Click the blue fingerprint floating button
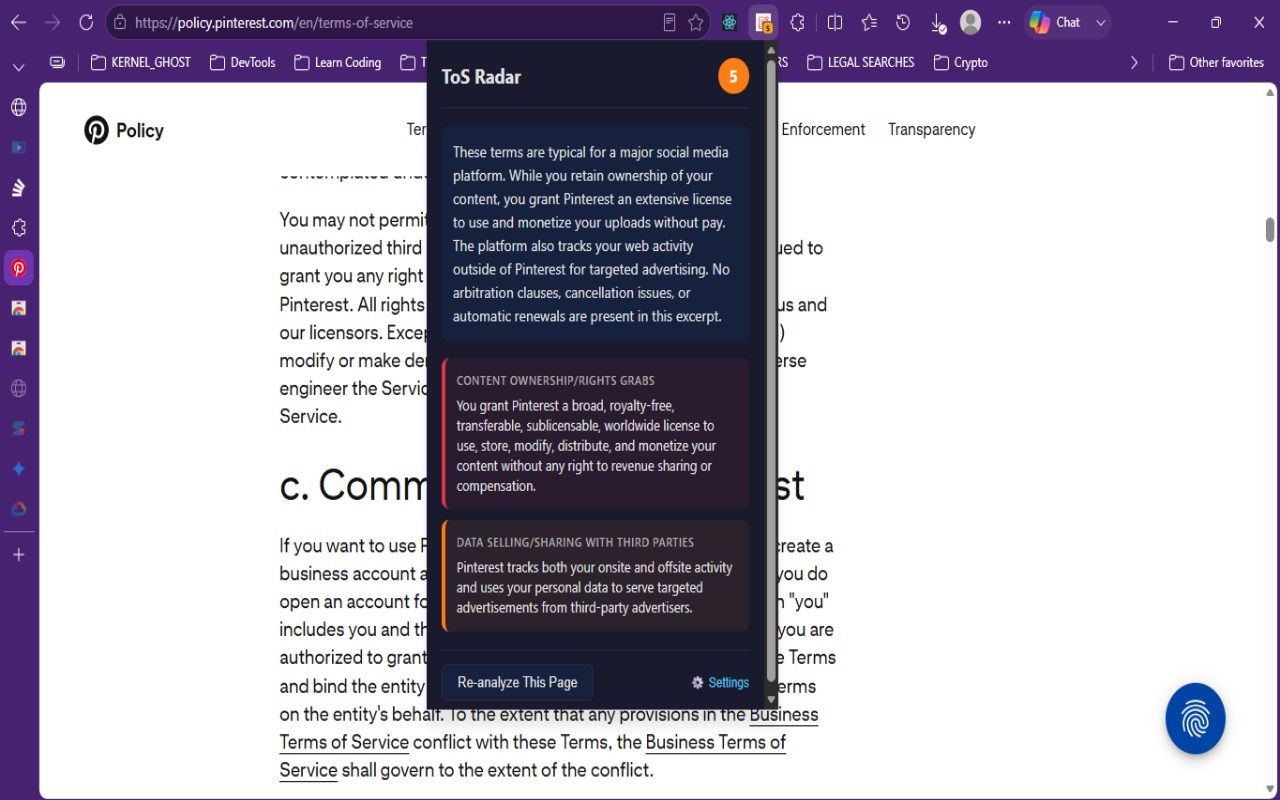1280x800 pixels. (1195, 718)
